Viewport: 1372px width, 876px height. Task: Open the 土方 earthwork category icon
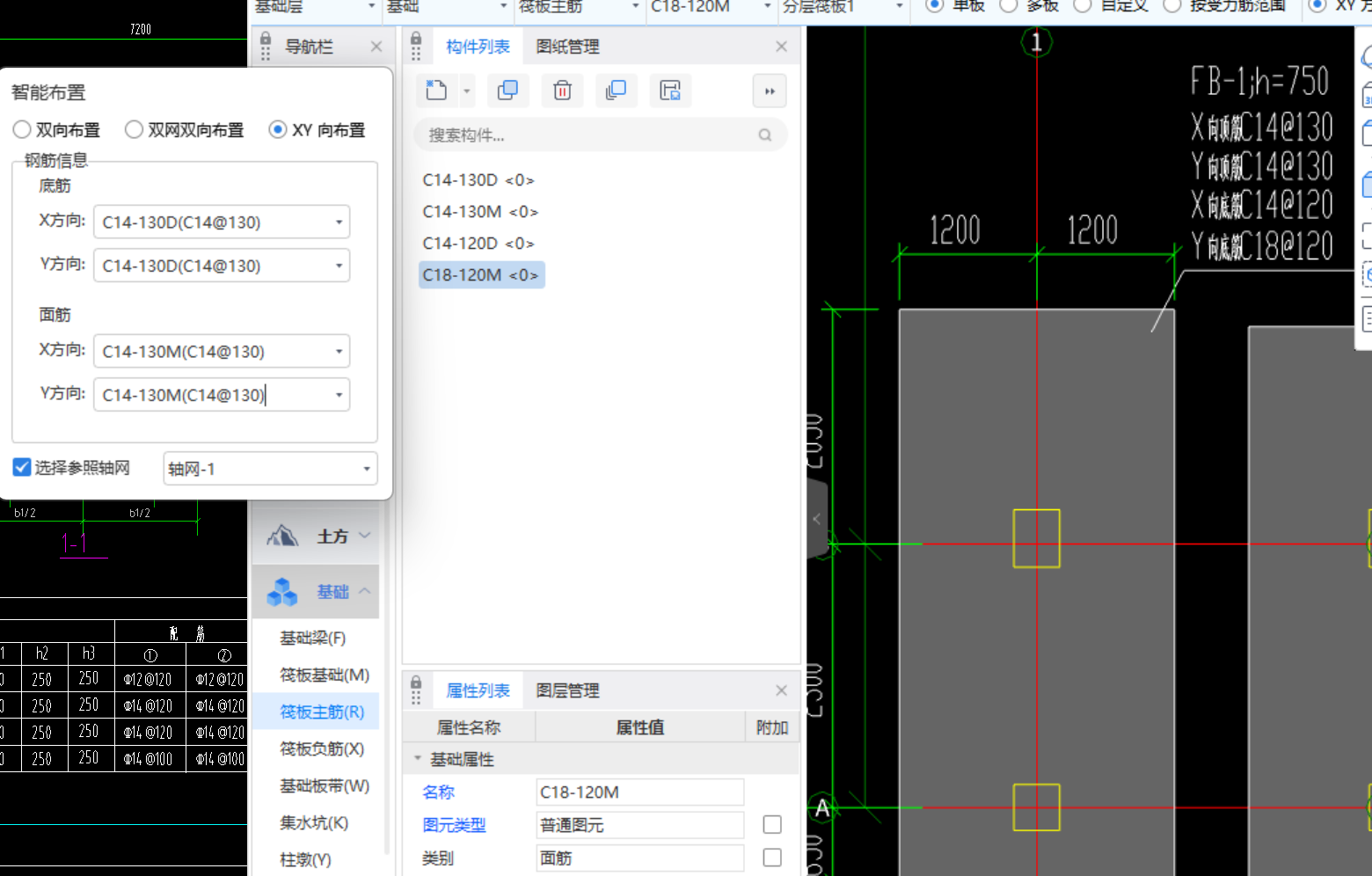coord(281,535)
